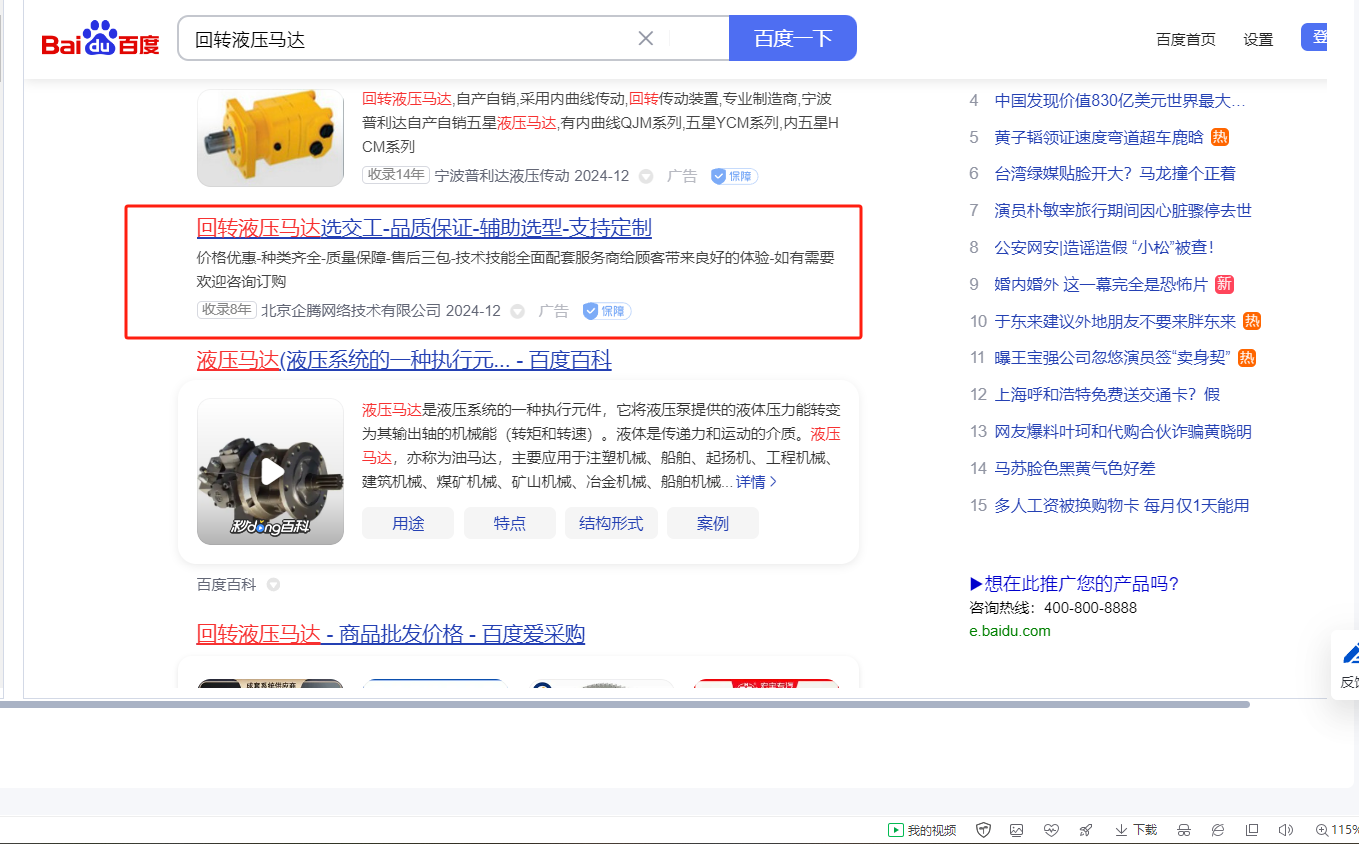Clear the search box with the X icon
This screenshot has width=1359, height=844.
(646, 39)
